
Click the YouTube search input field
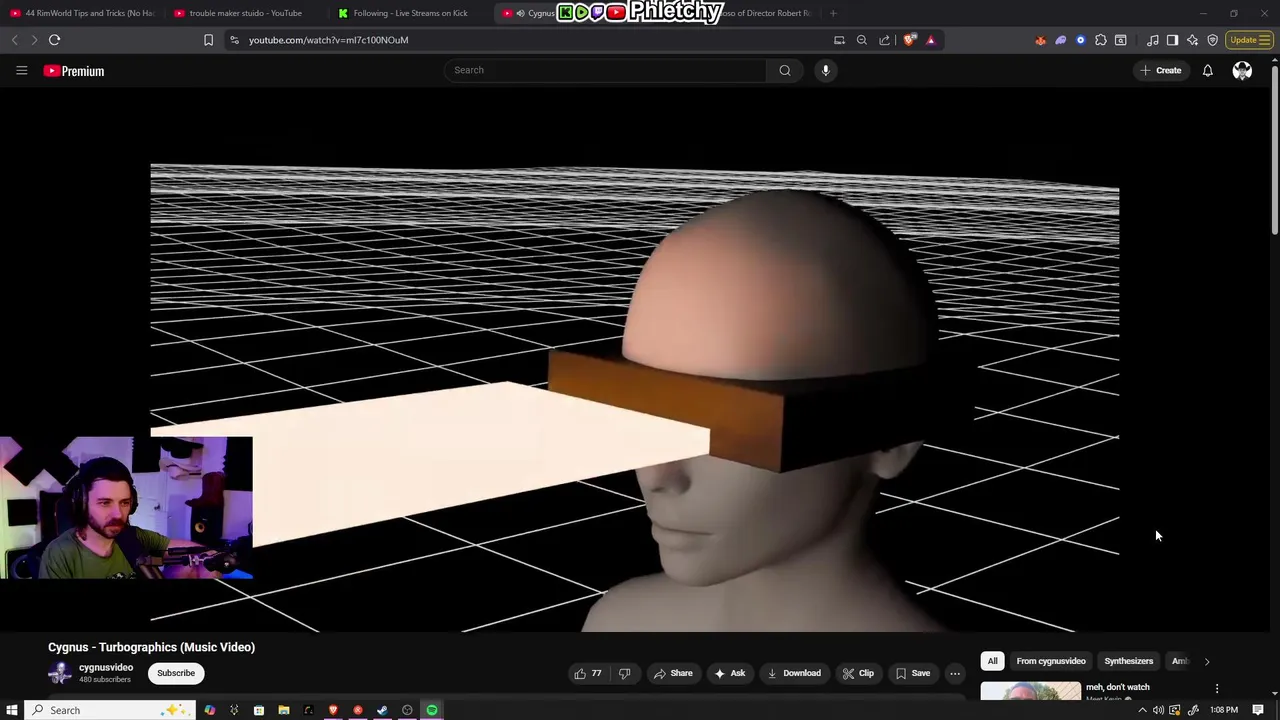605,70
